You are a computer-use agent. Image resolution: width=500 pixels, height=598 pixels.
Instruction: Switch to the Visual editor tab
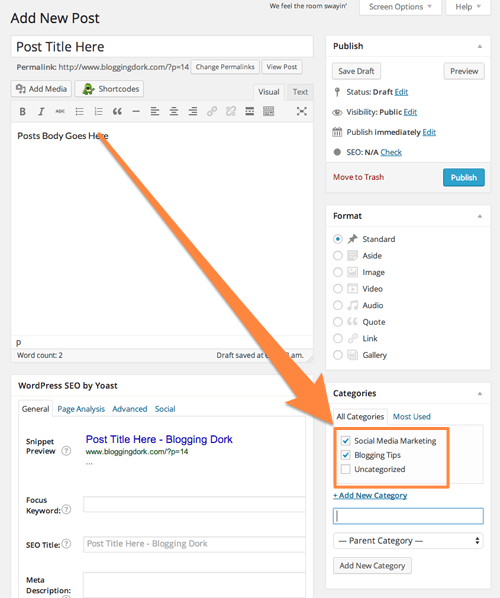(x=268, y=92)
